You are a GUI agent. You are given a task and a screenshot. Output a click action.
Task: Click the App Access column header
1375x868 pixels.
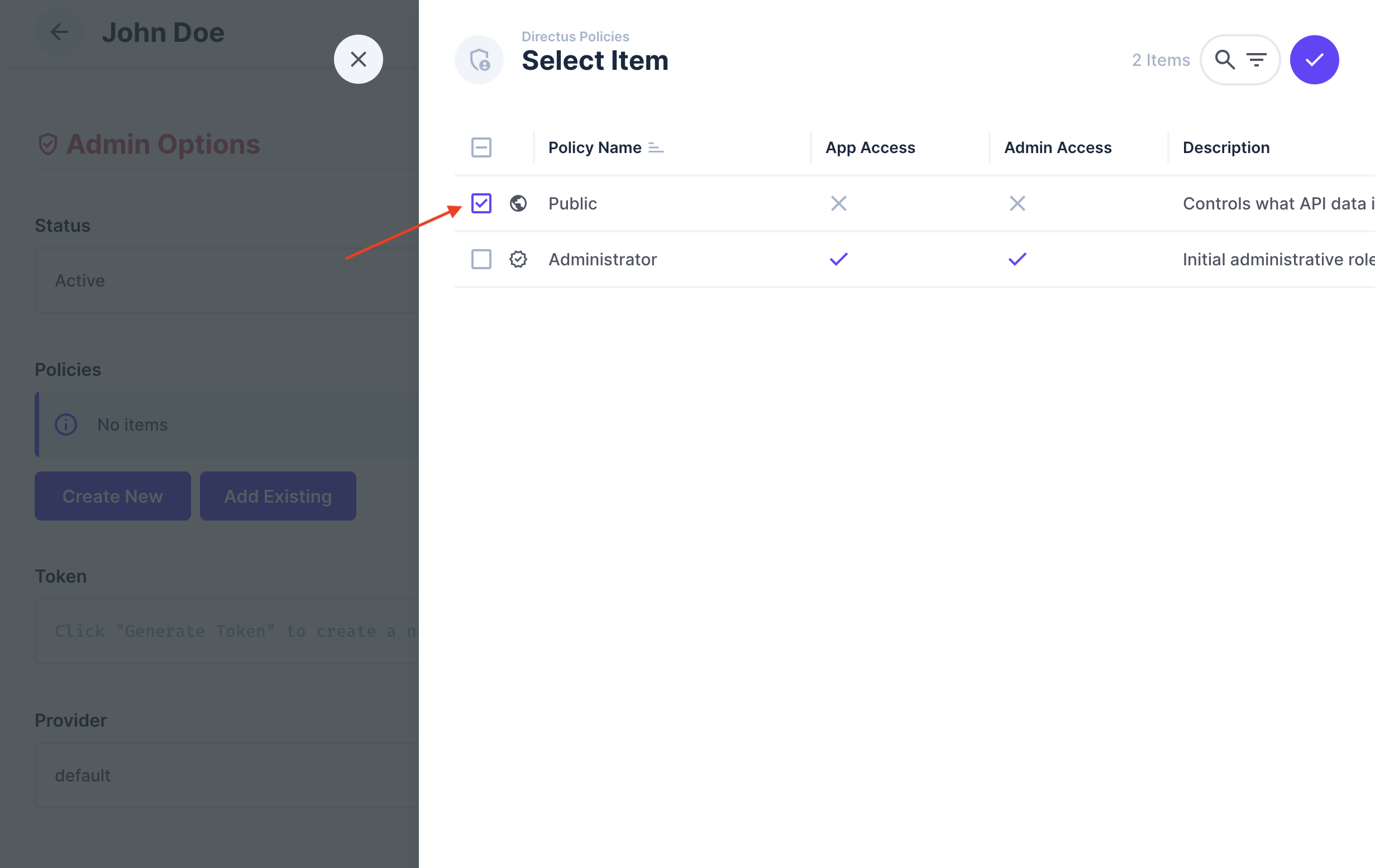pos(870,147)
